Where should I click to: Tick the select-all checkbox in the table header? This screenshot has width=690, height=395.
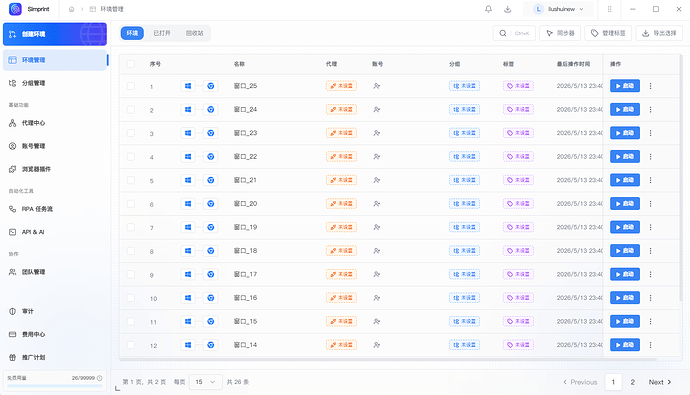[x=131, y=64]
